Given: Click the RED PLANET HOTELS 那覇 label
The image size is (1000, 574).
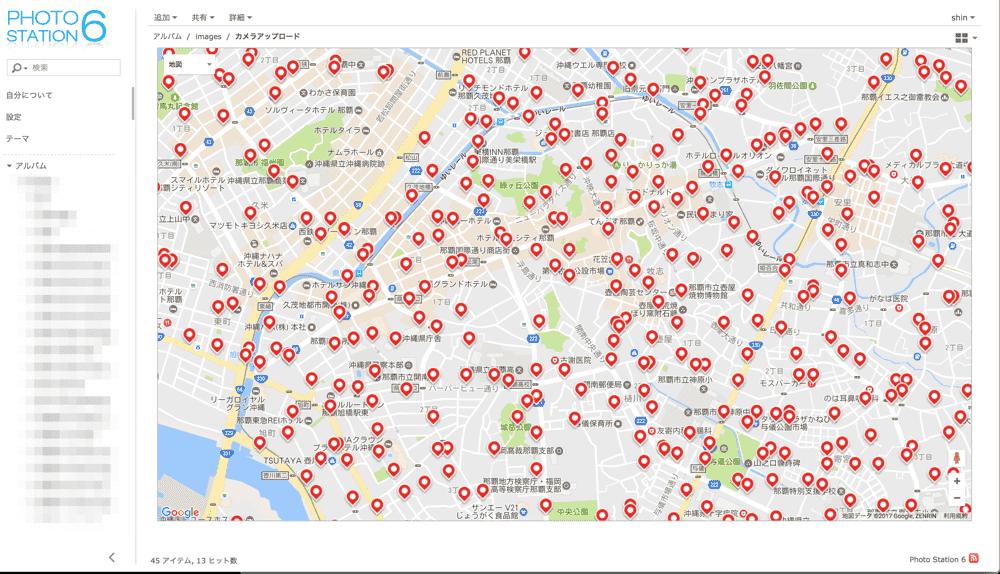Looking at the screenshot, I should [486, 56].
